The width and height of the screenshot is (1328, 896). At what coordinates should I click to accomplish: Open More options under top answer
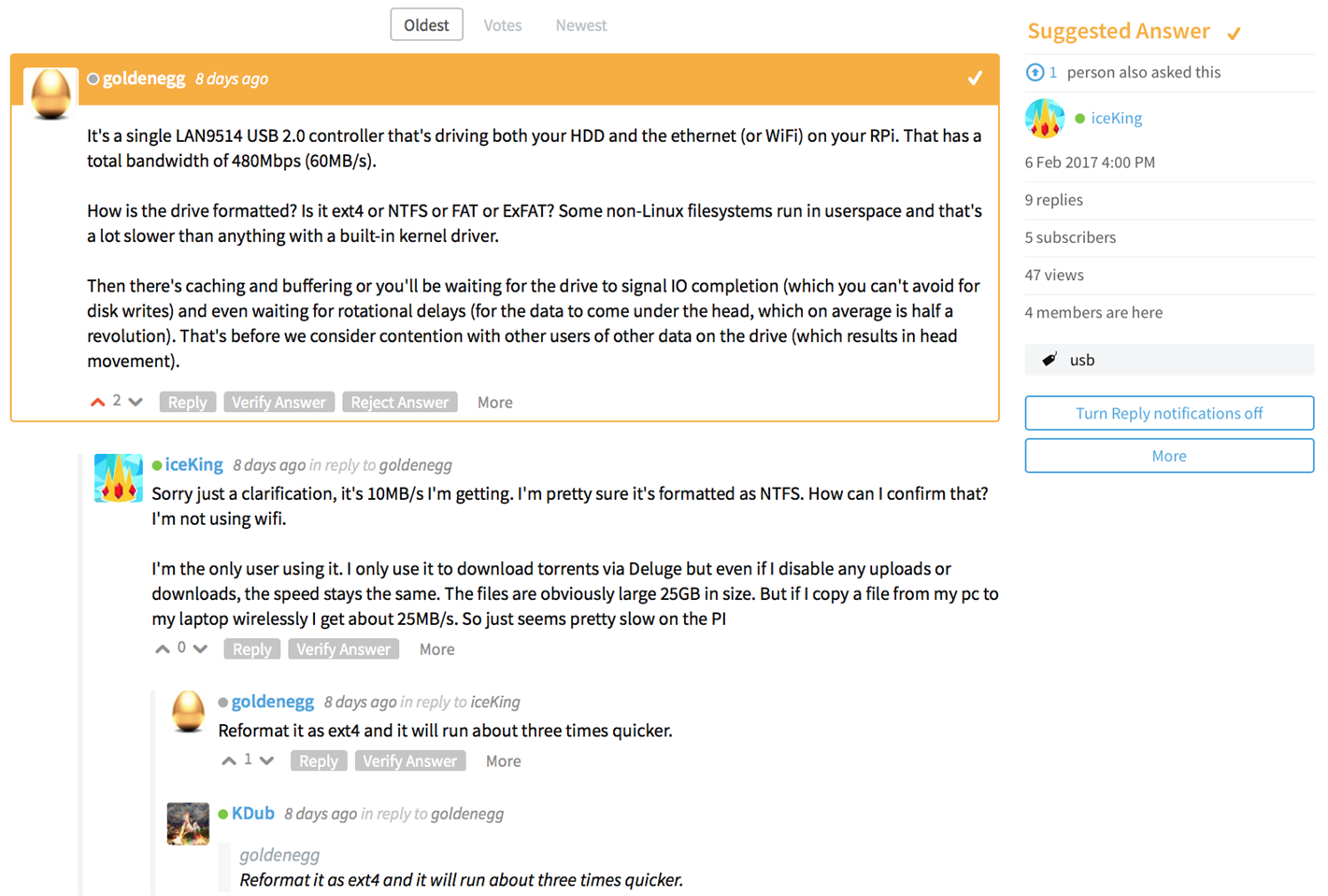[x=495, y=403]
